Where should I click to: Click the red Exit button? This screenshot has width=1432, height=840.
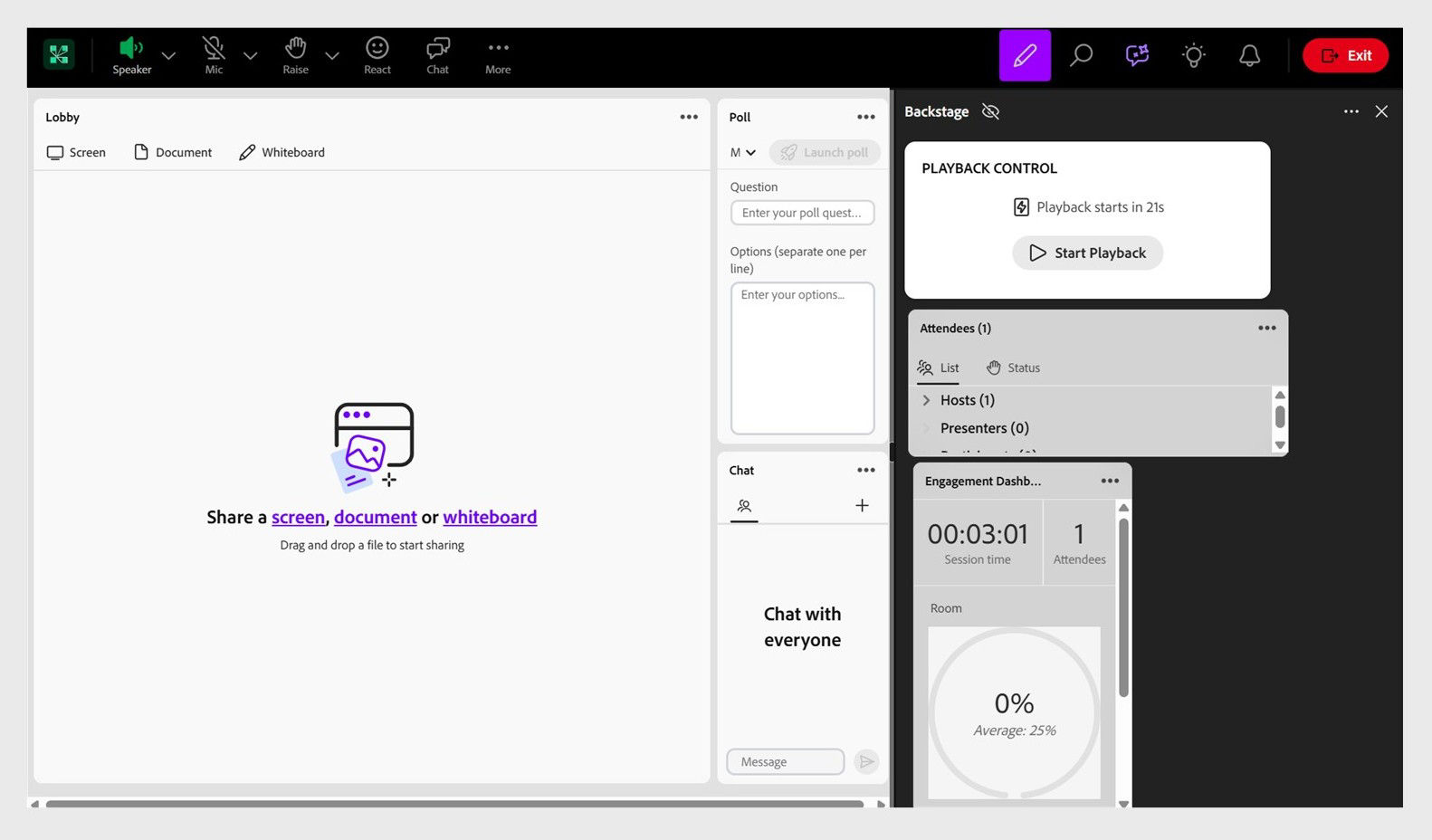(1345, 55)
